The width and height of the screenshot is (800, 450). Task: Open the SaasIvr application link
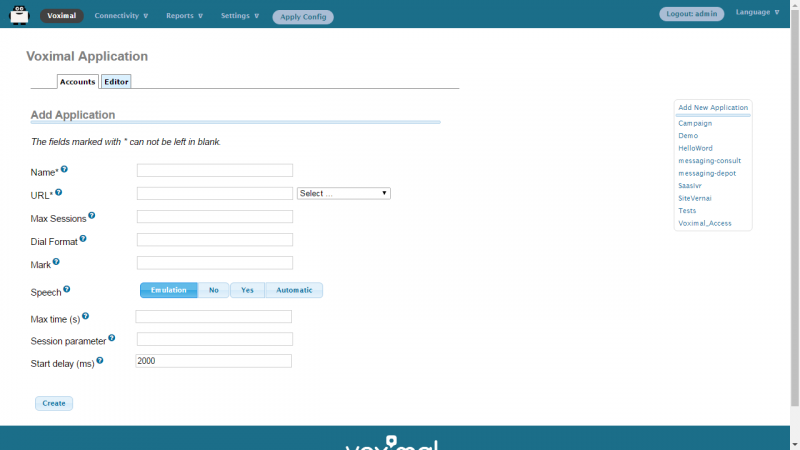coord(690,186)
